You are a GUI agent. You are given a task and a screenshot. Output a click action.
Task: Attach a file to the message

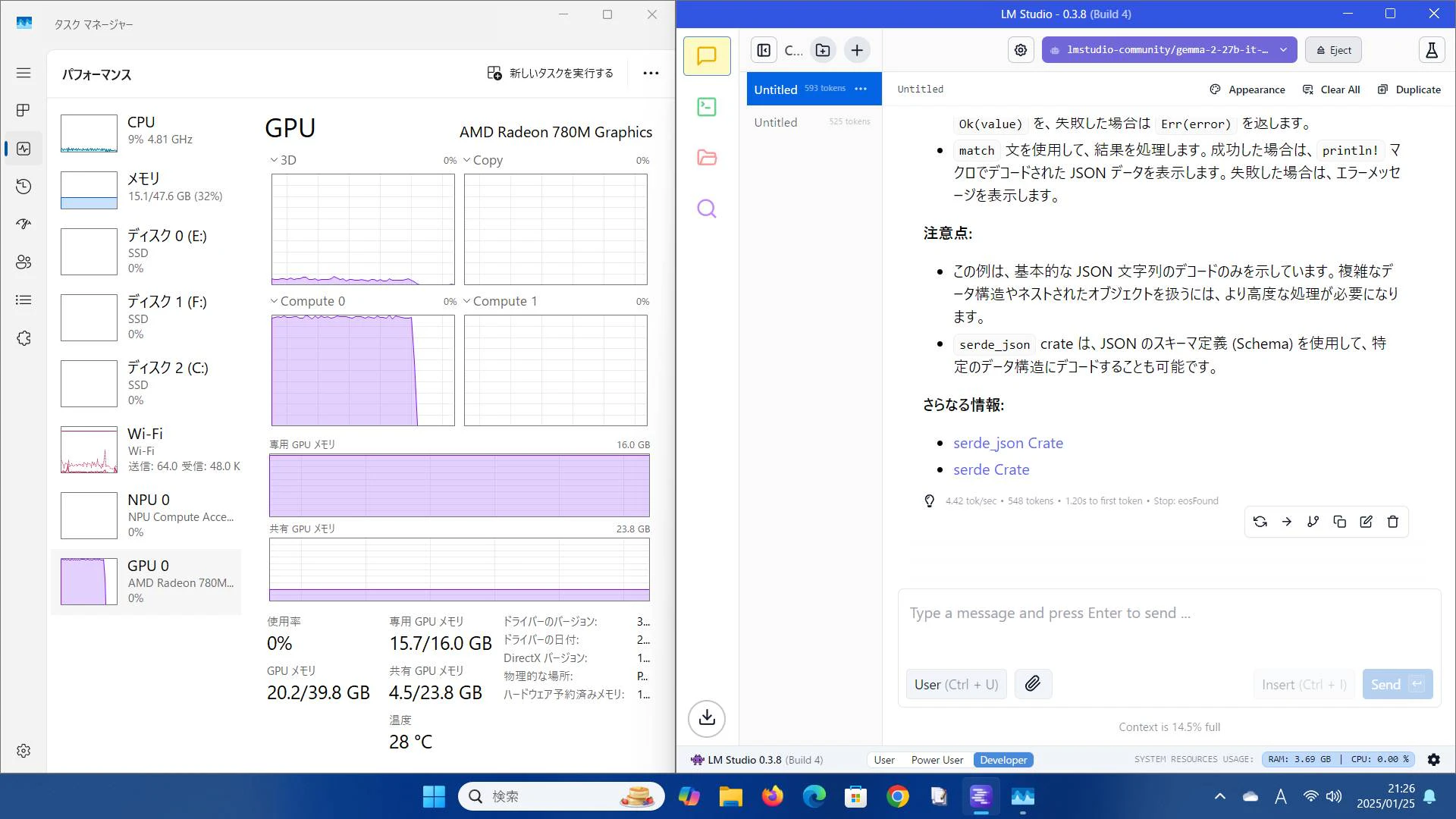tap(1033, 684)
